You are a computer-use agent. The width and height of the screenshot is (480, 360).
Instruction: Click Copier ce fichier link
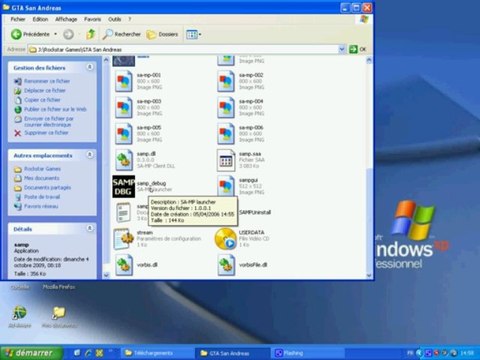pyautogui.click(x=42, y=100)
